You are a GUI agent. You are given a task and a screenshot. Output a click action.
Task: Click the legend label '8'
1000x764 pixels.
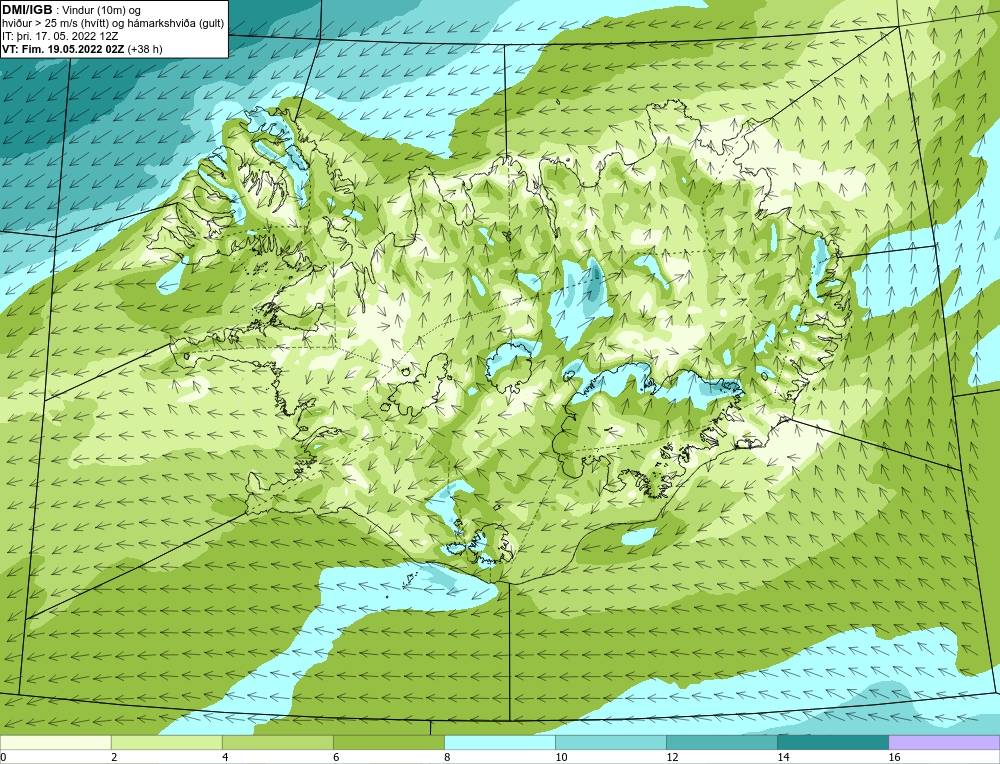(x=447, y=757)
